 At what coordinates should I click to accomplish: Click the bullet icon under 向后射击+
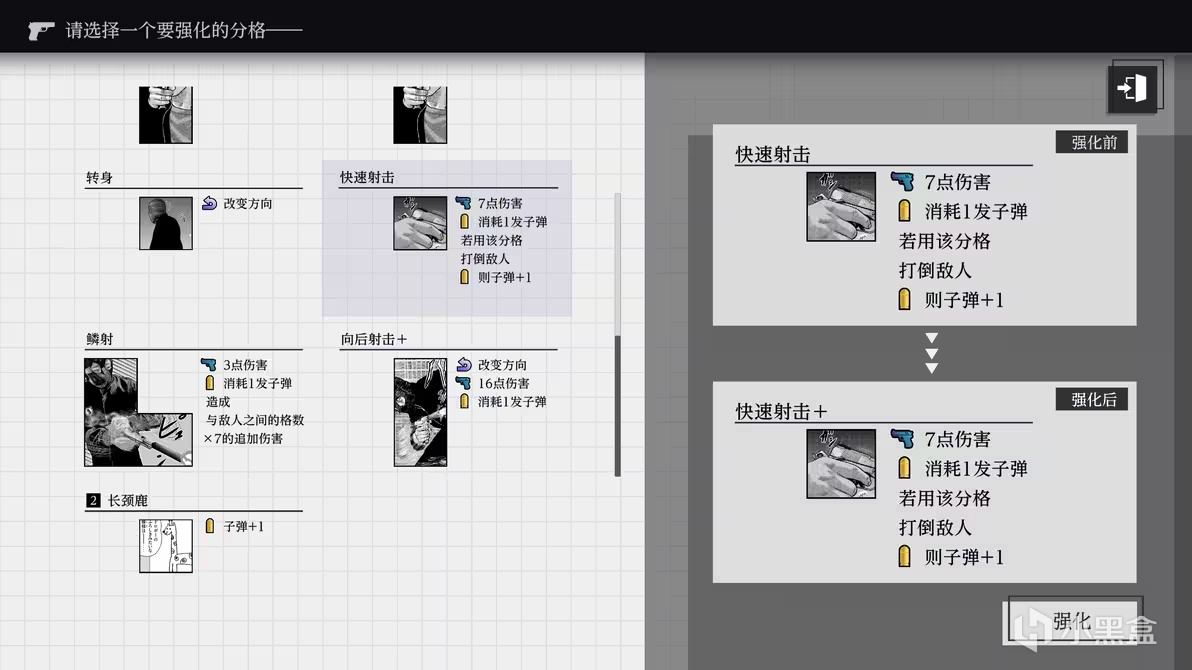[x=464, y=401]
